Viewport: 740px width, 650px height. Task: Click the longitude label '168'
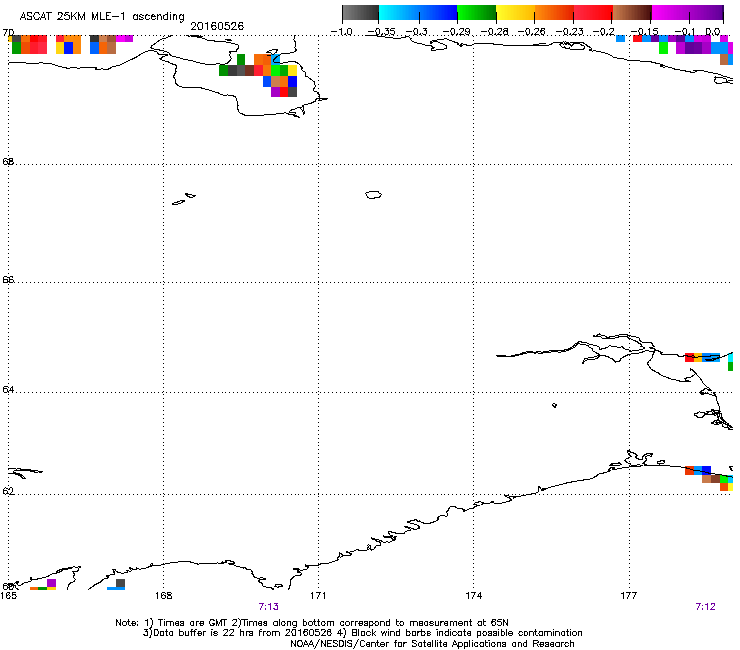tap(163, 596)
